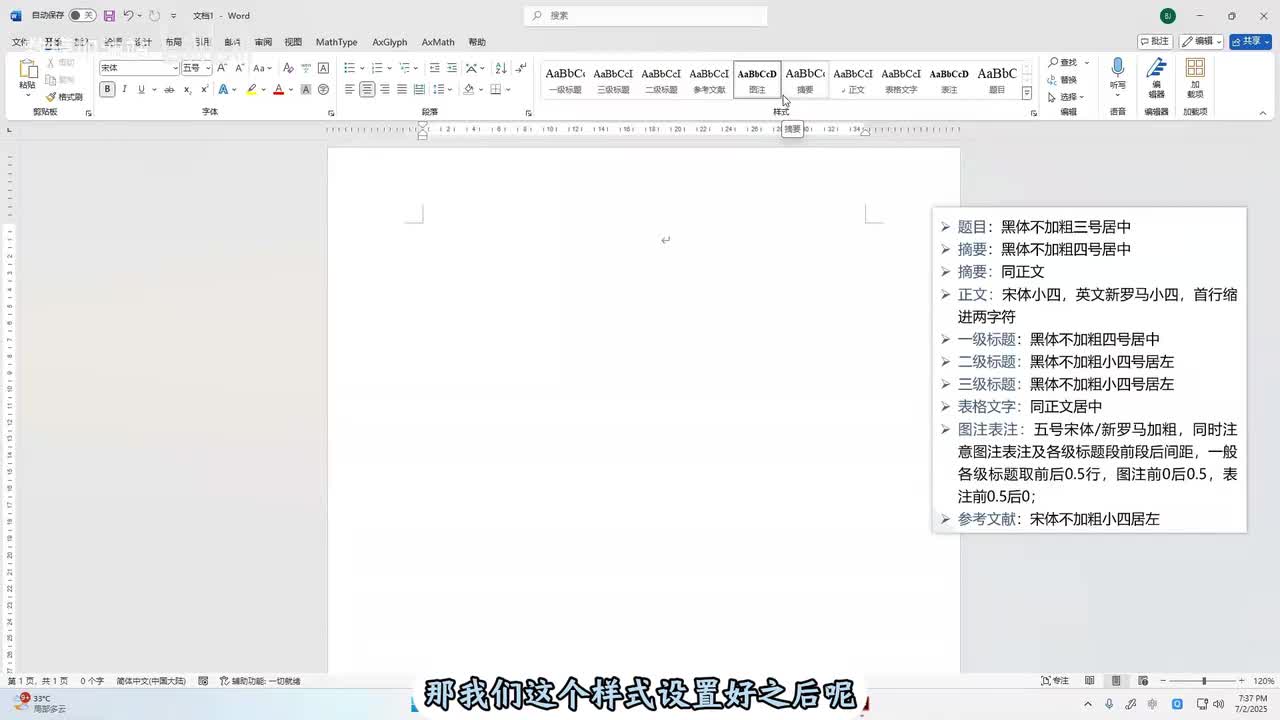Click the Paste (粘贴) clipboard icon

click(x=27, y=69)
